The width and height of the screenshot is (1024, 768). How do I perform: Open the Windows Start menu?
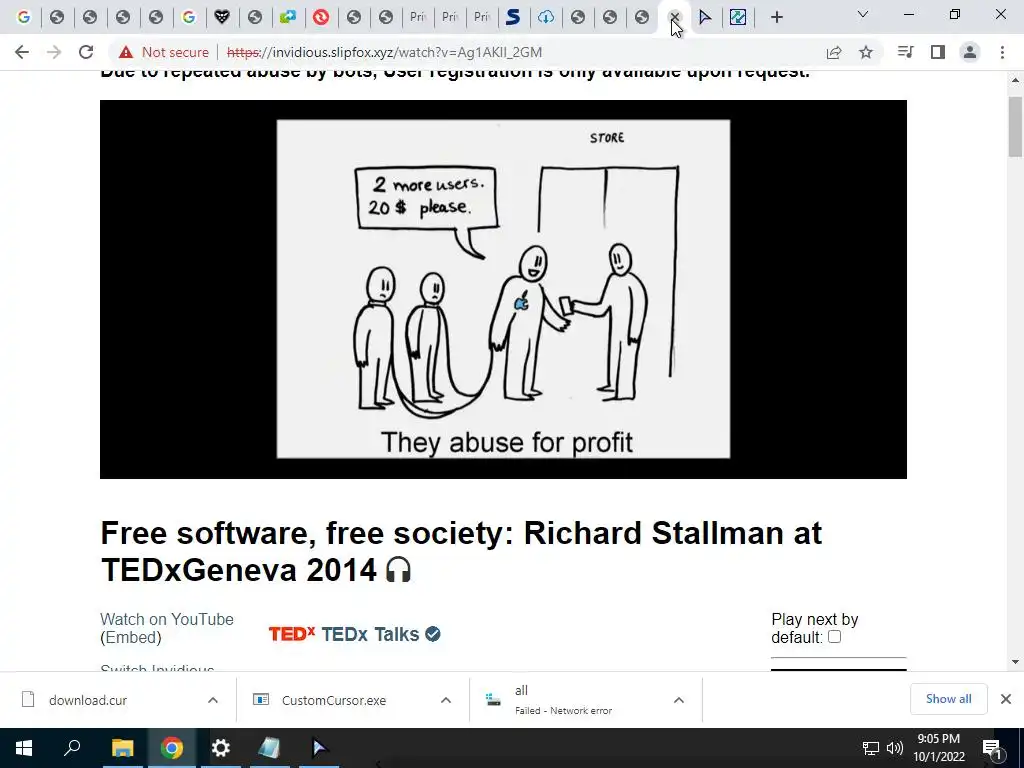[24, 748]
